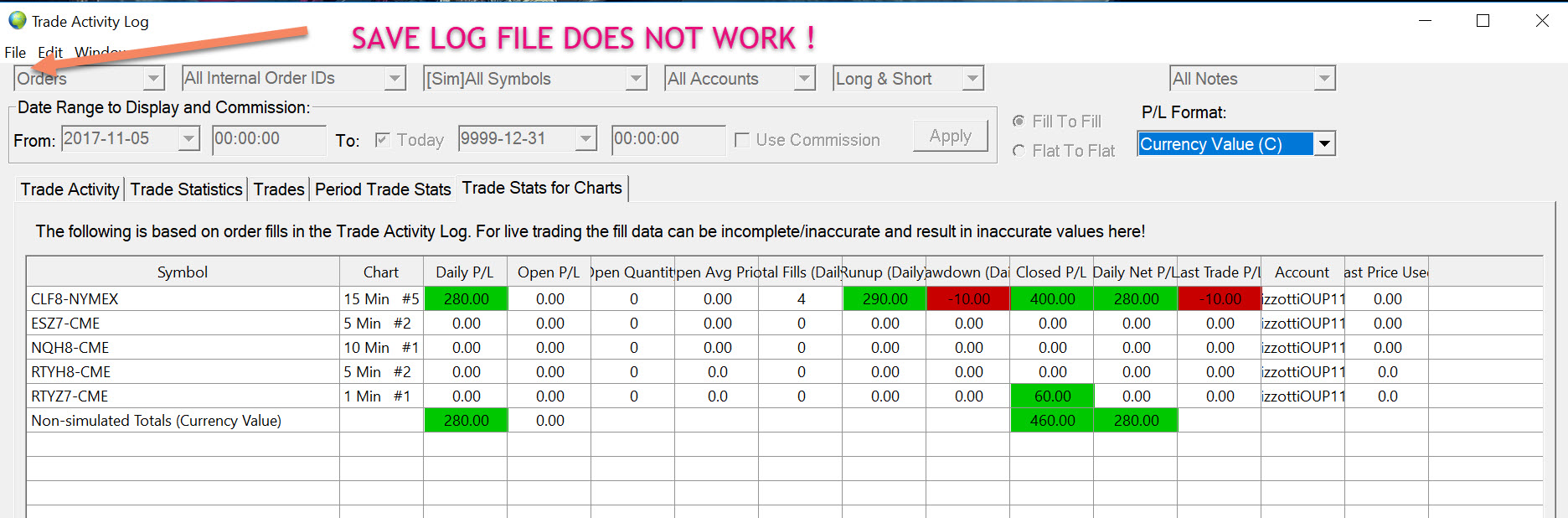Select the Flat To Flat radio button
The width and height of the screenshot is (1568, 518).
[x=1019, y=151]
